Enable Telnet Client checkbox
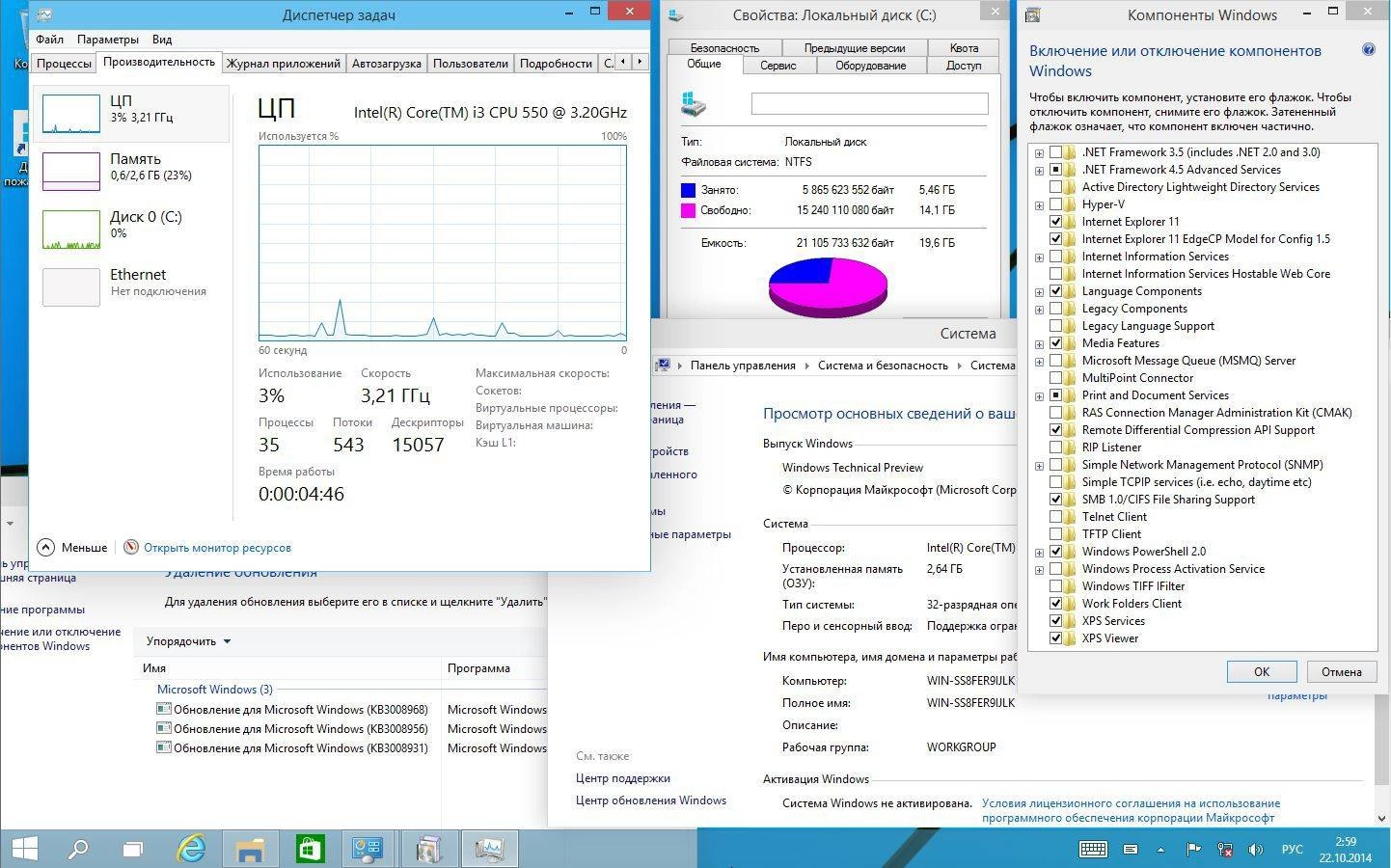The image size is (1391, 868). click(x=1055, y=517)
